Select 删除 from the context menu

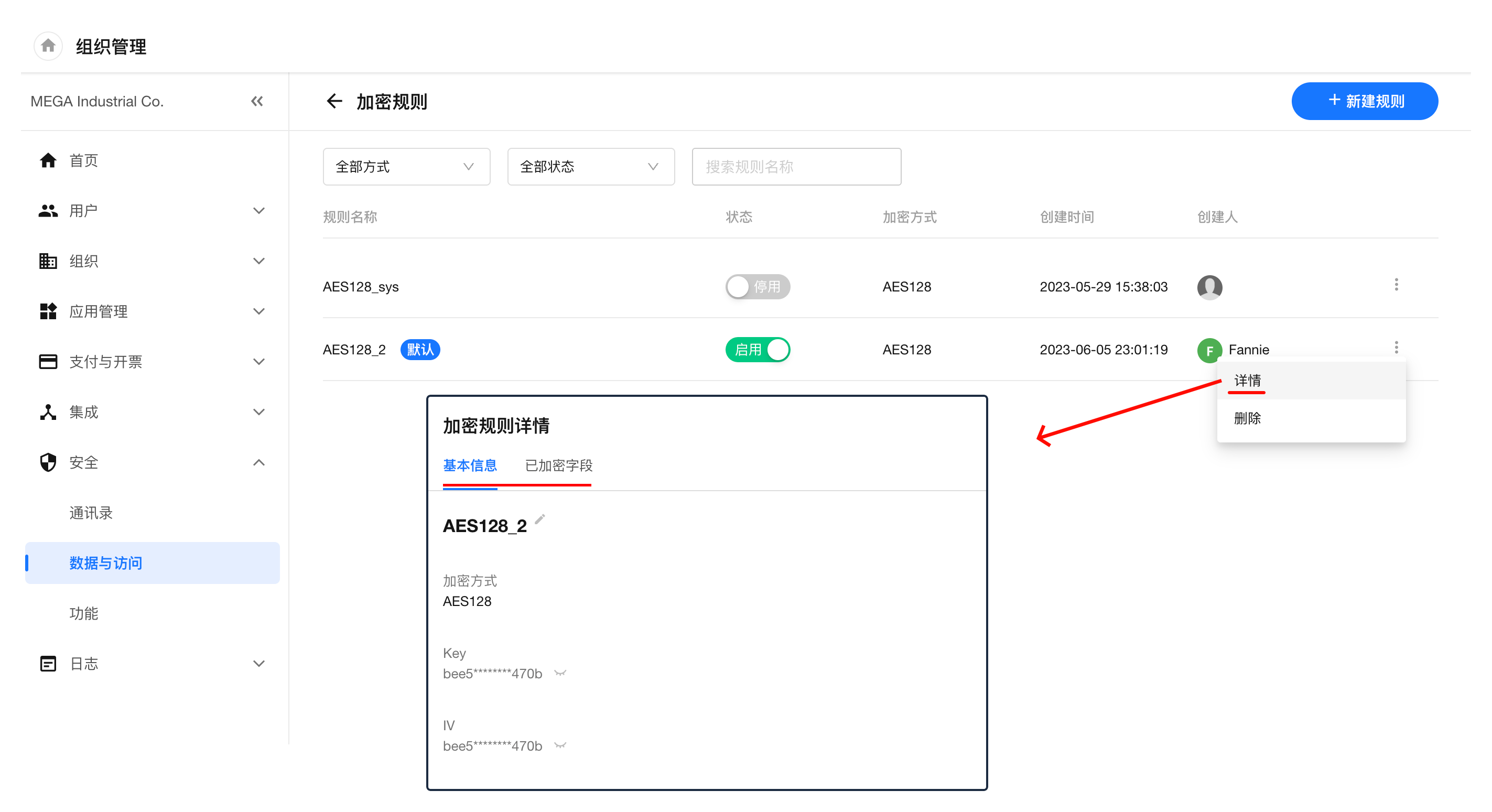(1247, 418)
